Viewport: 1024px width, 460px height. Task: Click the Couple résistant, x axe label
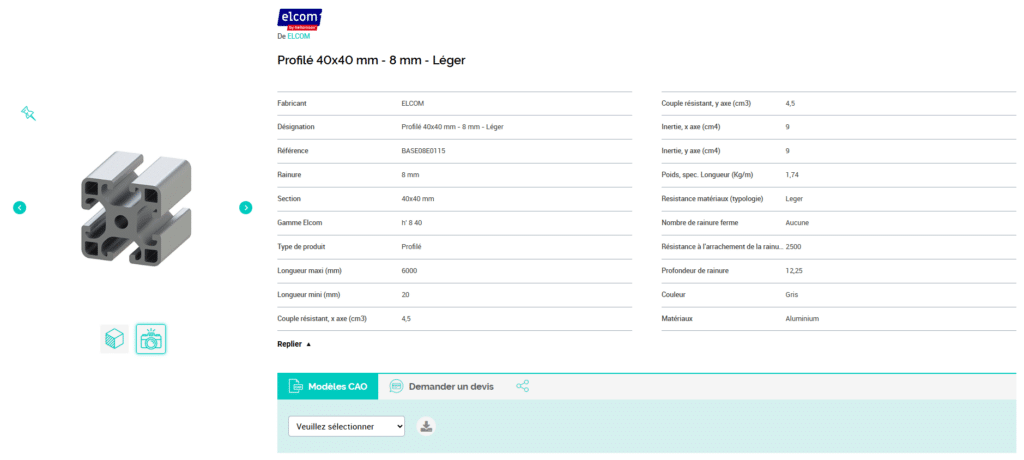[x=322, y=318]
